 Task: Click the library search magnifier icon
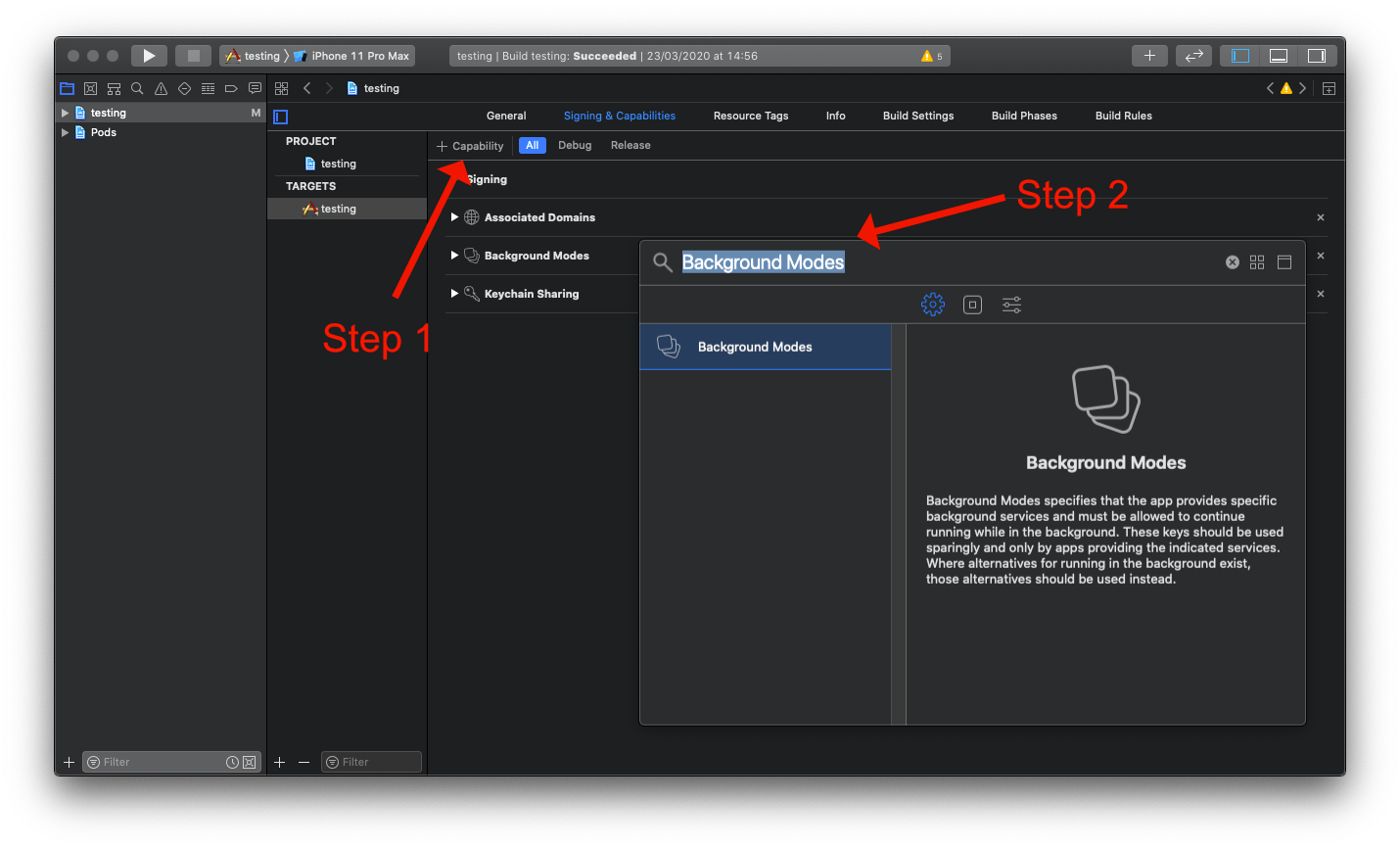tap(663, 262)
